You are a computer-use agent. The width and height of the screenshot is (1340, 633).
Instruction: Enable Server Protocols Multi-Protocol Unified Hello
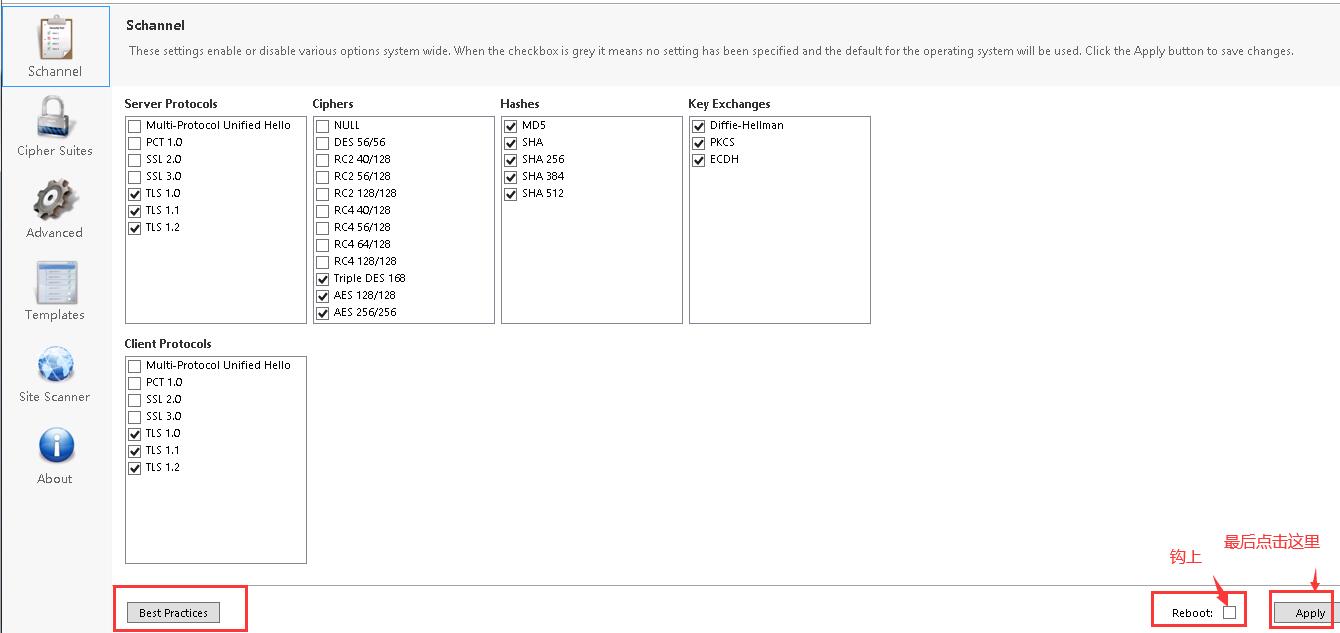coord(134,126)
